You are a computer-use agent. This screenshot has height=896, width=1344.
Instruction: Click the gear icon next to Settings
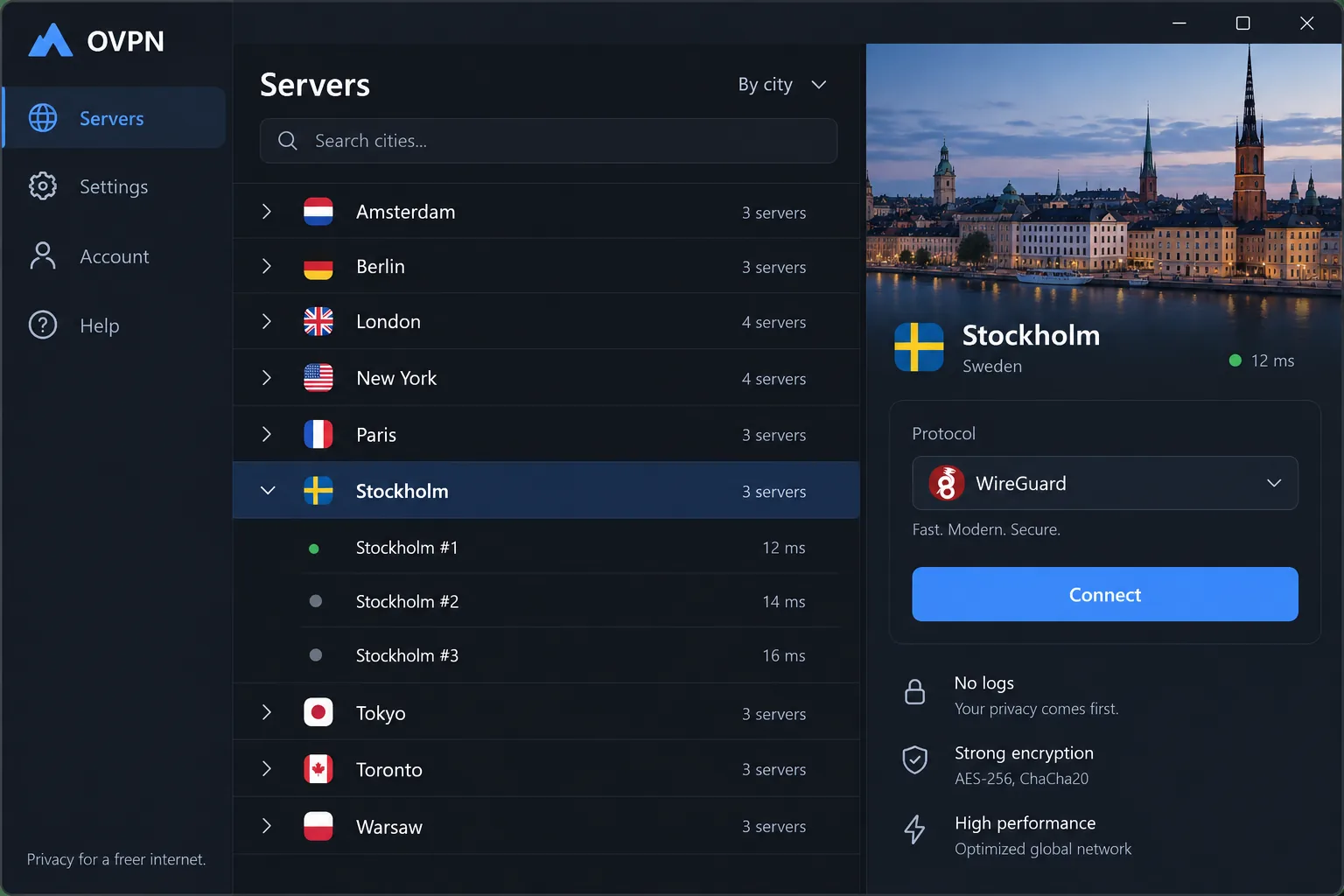coord(43,185)
